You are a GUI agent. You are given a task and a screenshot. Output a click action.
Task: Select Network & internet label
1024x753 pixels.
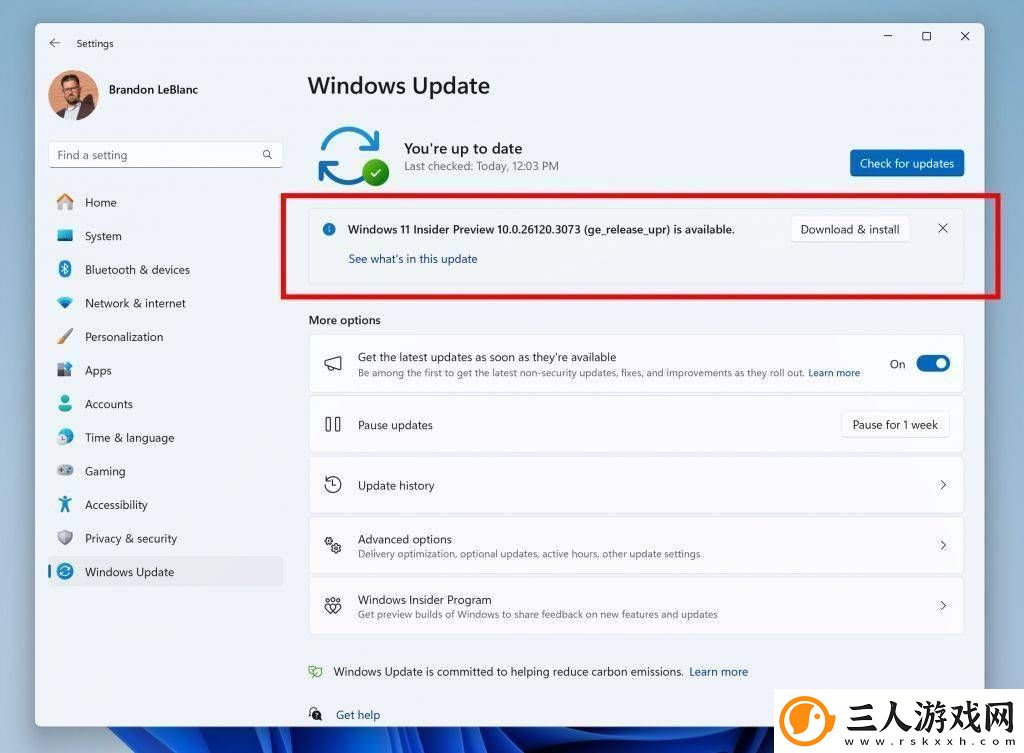[135, 303]
